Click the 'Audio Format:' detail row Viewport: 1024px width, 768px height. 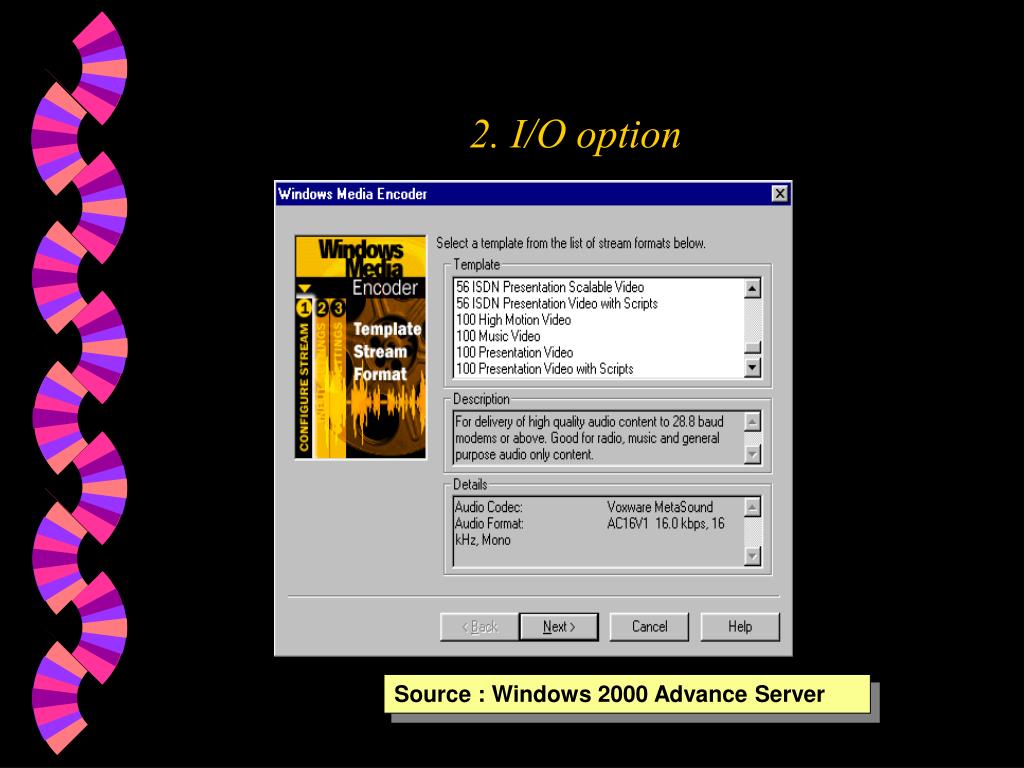(589, 524)
